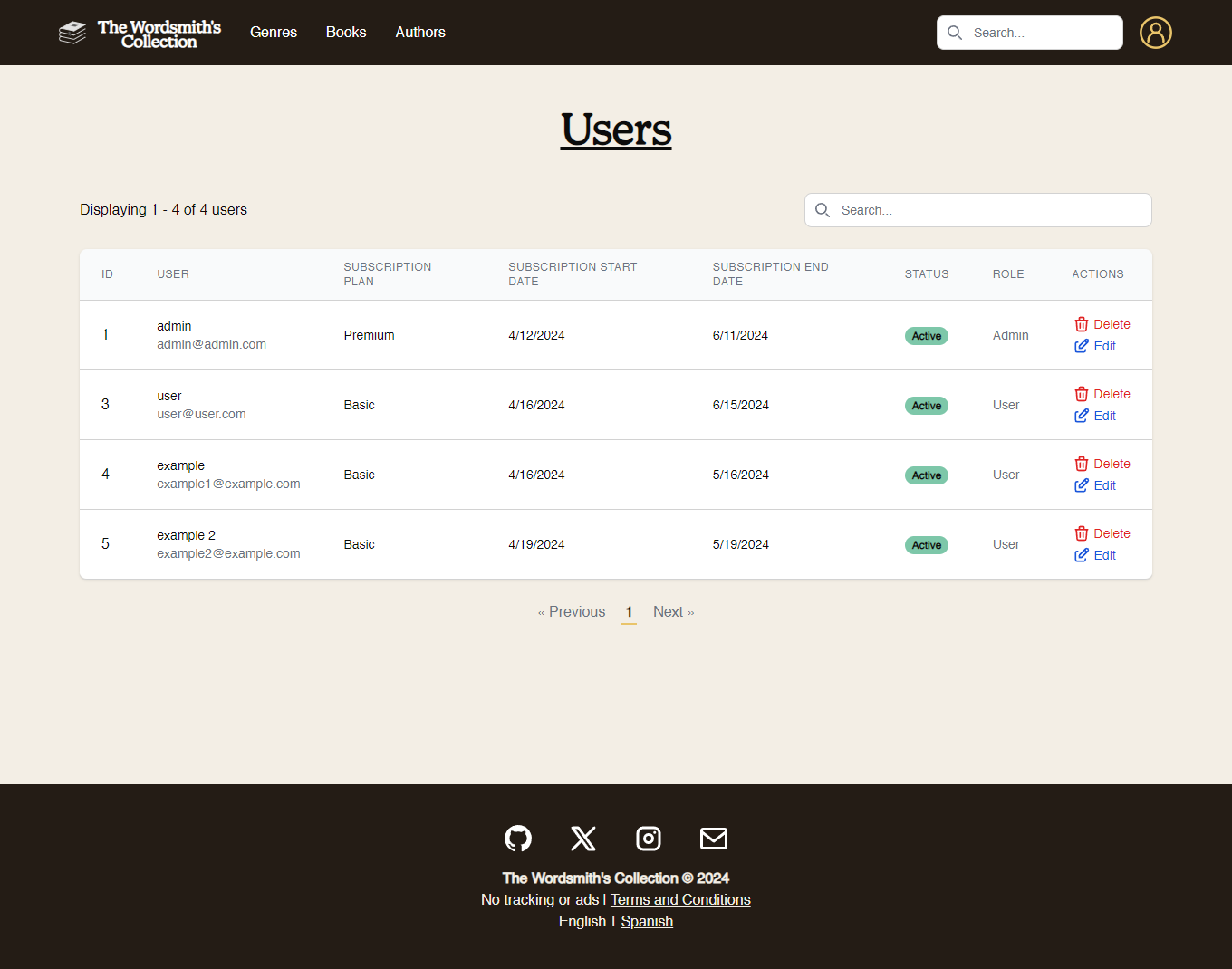Open the Authors menu item
This screenshot has width=1232, height=969.
[420, 32]
